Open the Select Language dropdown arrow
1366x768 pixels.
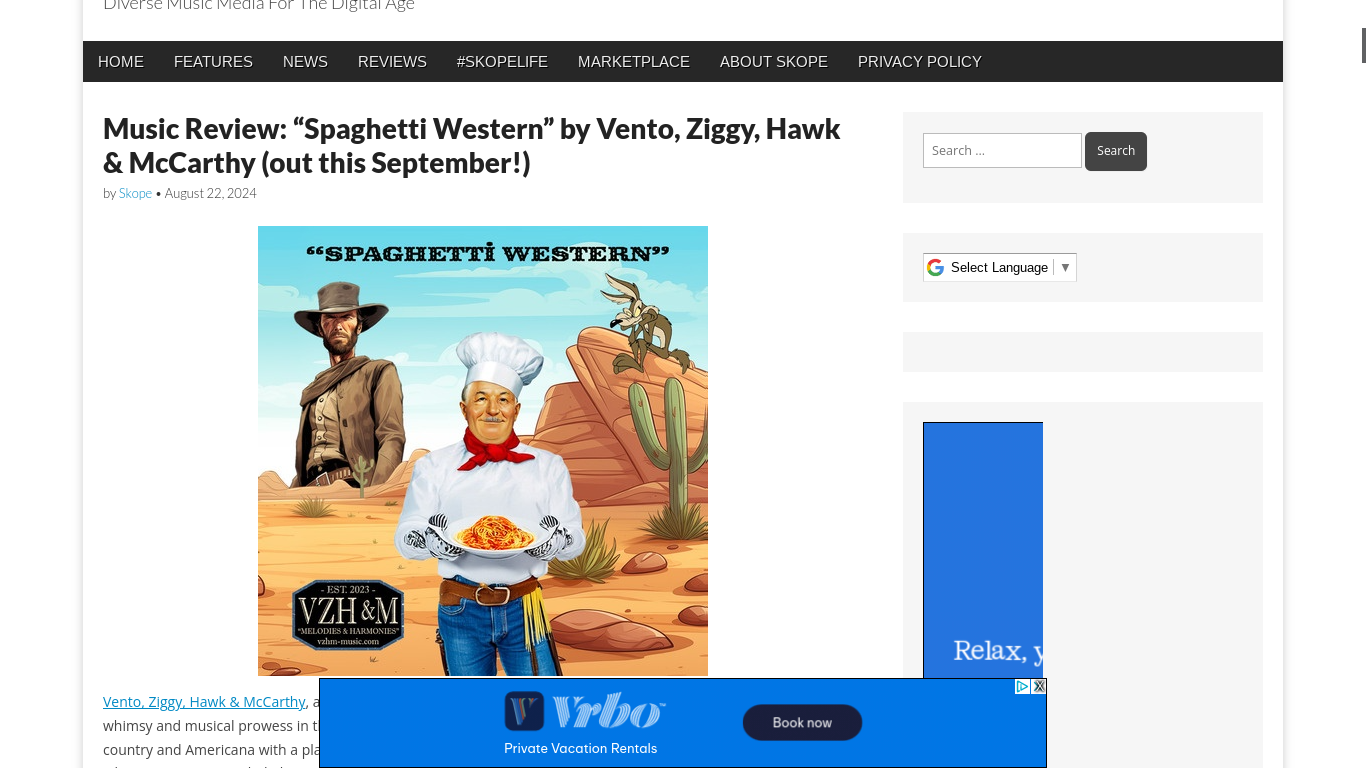[x=1065, y=267]
